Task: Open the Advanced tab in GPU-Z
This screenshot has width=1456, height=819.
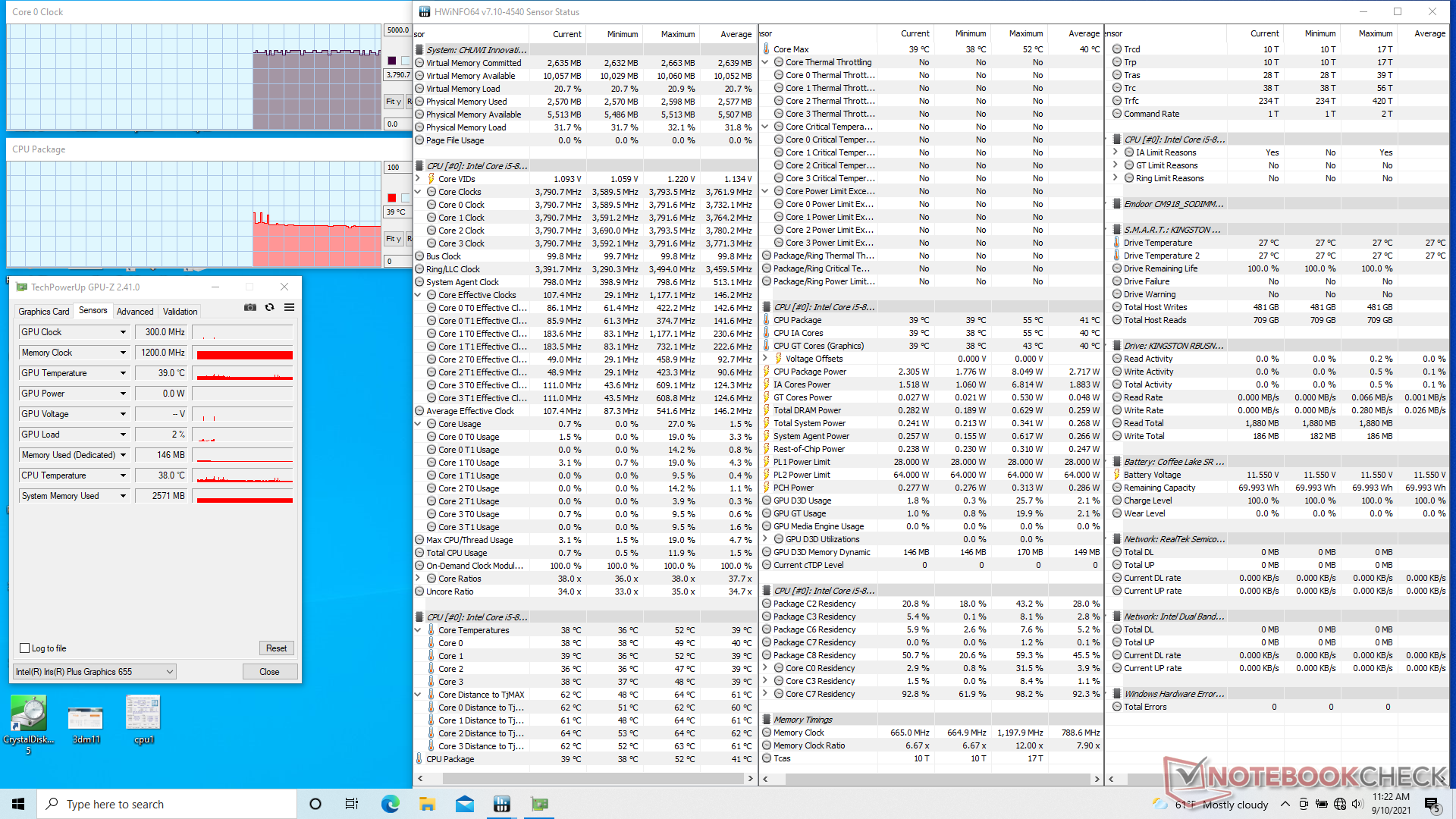Action: 135,312
